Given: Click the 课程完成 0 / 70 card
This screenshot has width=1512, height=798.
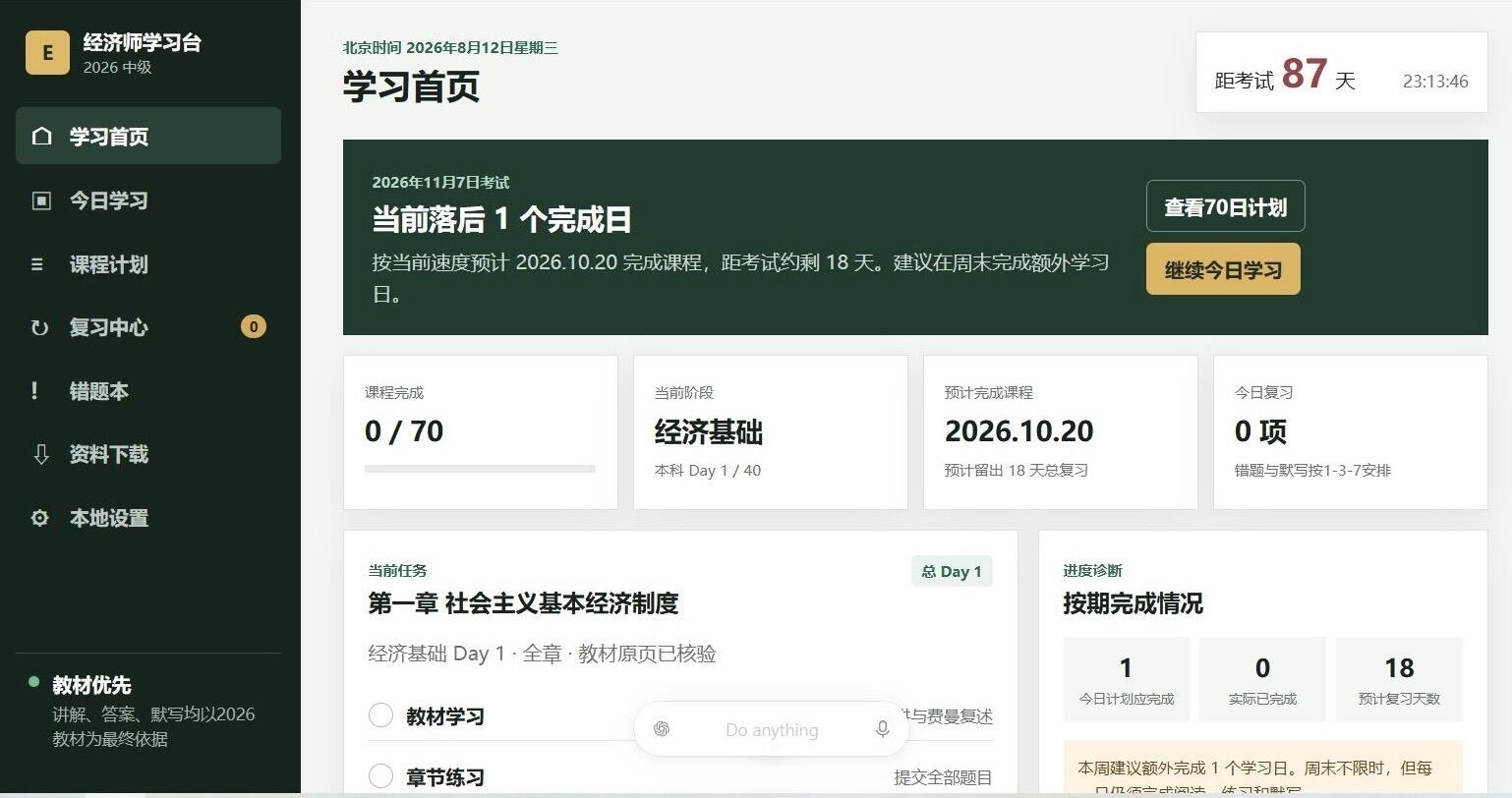Looking at the screenshot, I should pyautogui.click(x=481, y=432).
